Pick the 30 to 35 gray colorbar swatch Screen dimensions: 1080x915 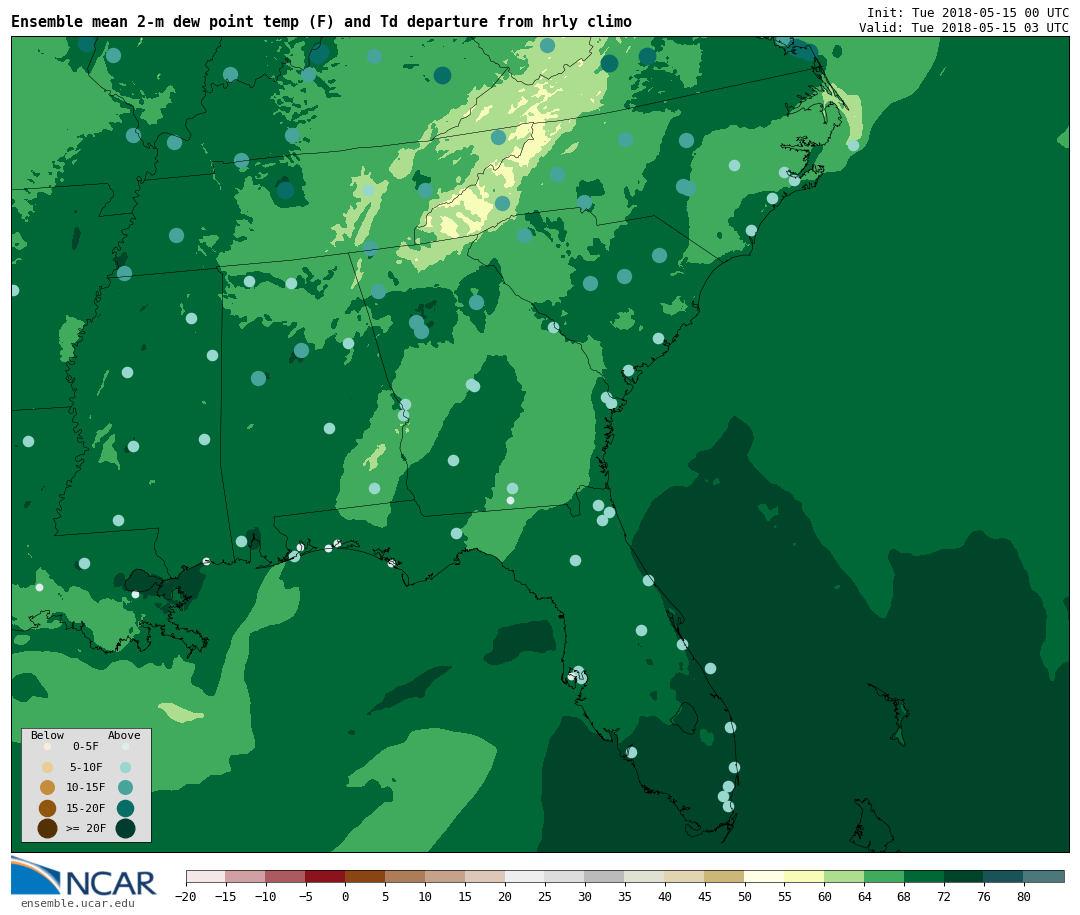(604, 877)
